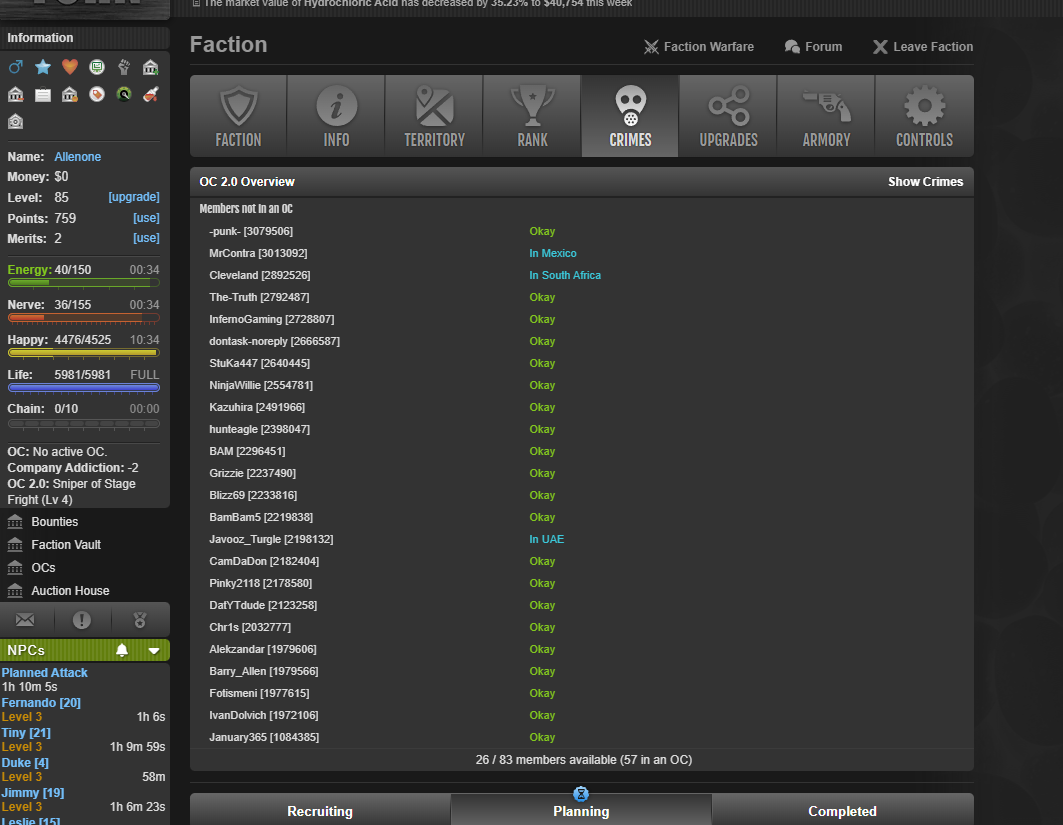Screen dimensions: 1063x825
Task: Click the bank icon with red bar
Action: tap(16, 94)
